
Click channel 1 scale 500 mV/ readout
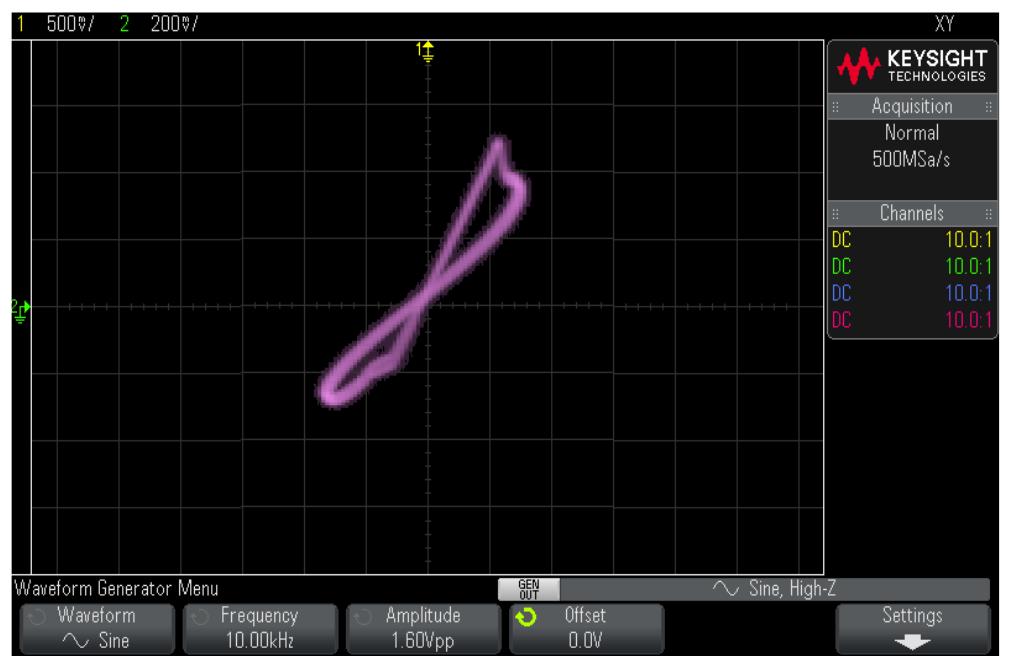tap(70, 24)
